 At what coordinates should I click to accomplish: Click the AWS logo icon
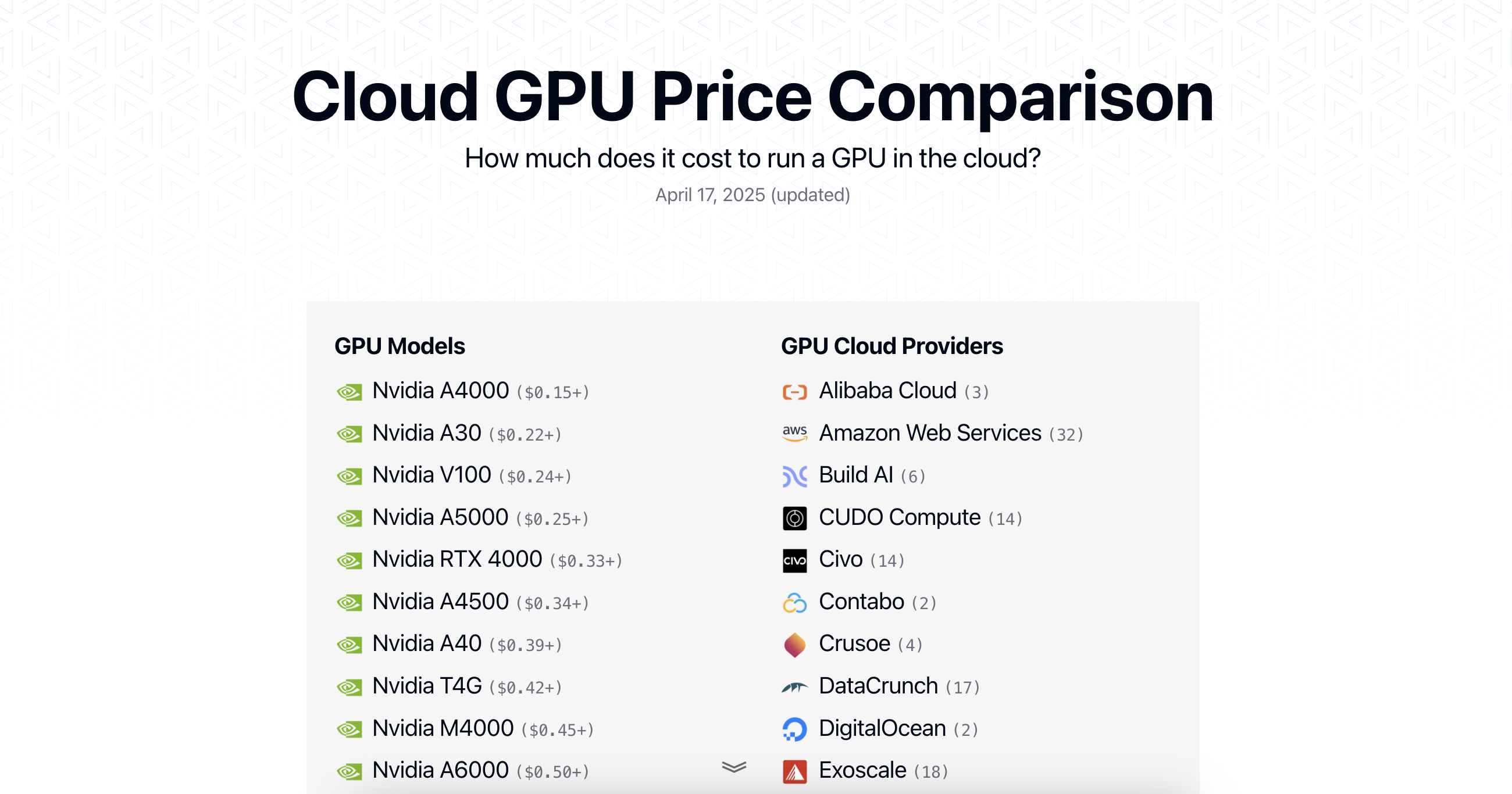[795, 434]
